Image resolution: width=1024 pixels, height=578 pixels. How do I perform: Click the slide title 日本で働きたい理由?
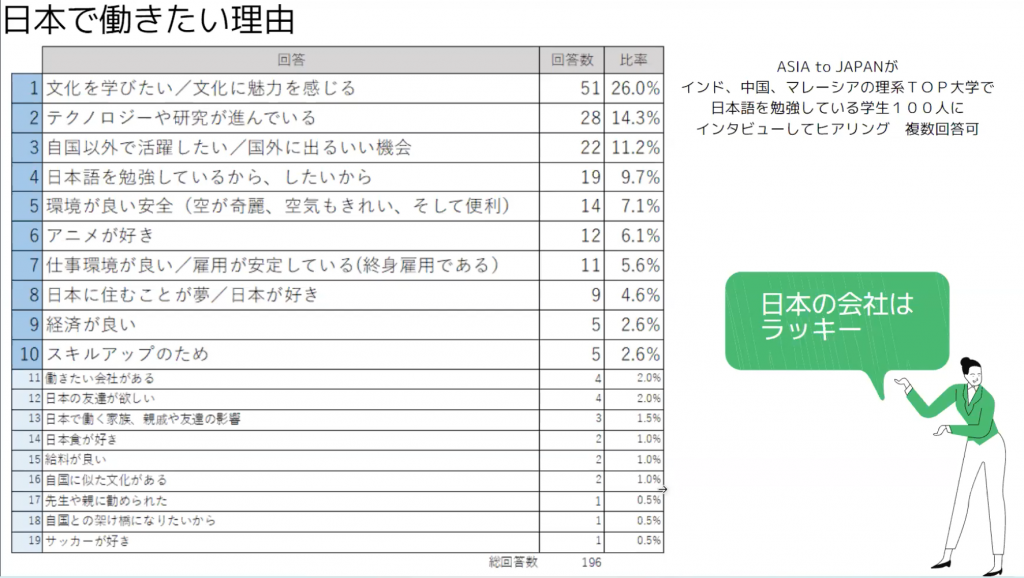(149, 20)
